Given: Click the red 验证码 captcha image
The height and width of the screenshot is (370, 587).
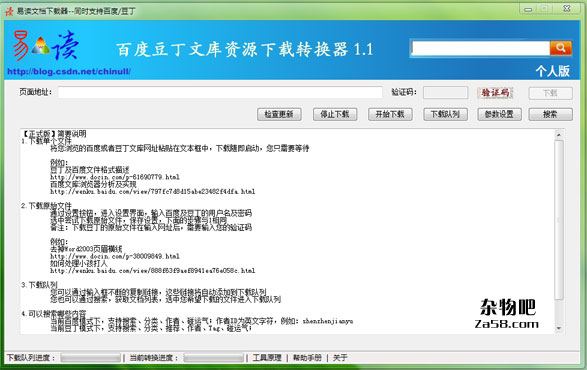Looking at the screenshot, I should click(x=495, y=92).
